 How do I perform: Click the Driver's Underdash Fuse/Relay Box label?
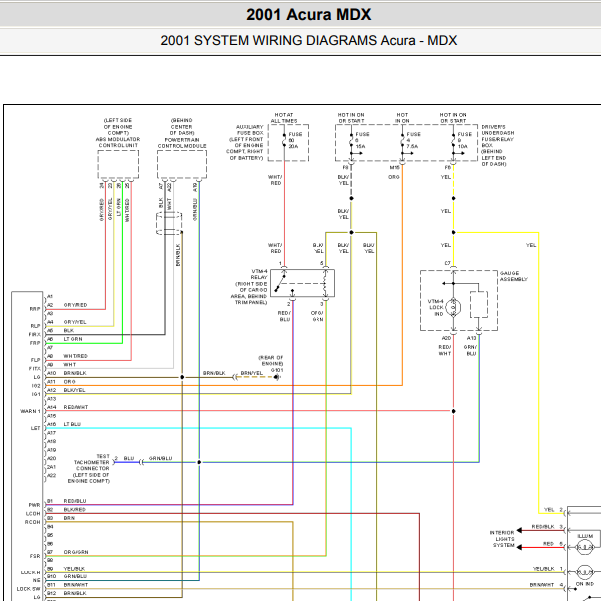pos(498,145)
